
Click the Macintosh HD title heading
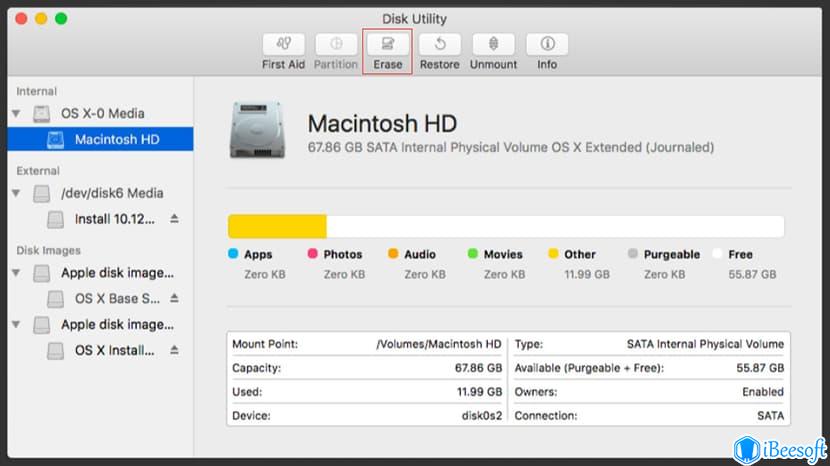(382, 123)
